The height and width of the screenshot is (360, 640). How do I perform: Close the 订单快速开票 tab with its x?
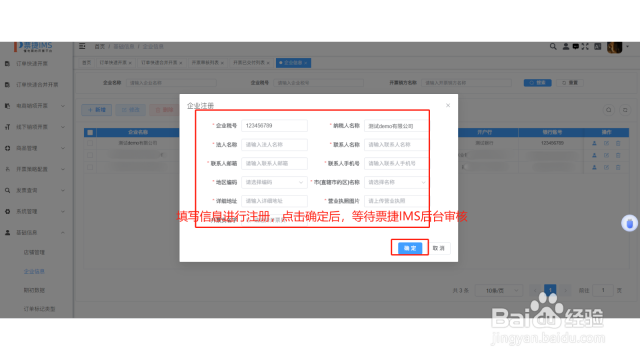click(x=130, y=63)
